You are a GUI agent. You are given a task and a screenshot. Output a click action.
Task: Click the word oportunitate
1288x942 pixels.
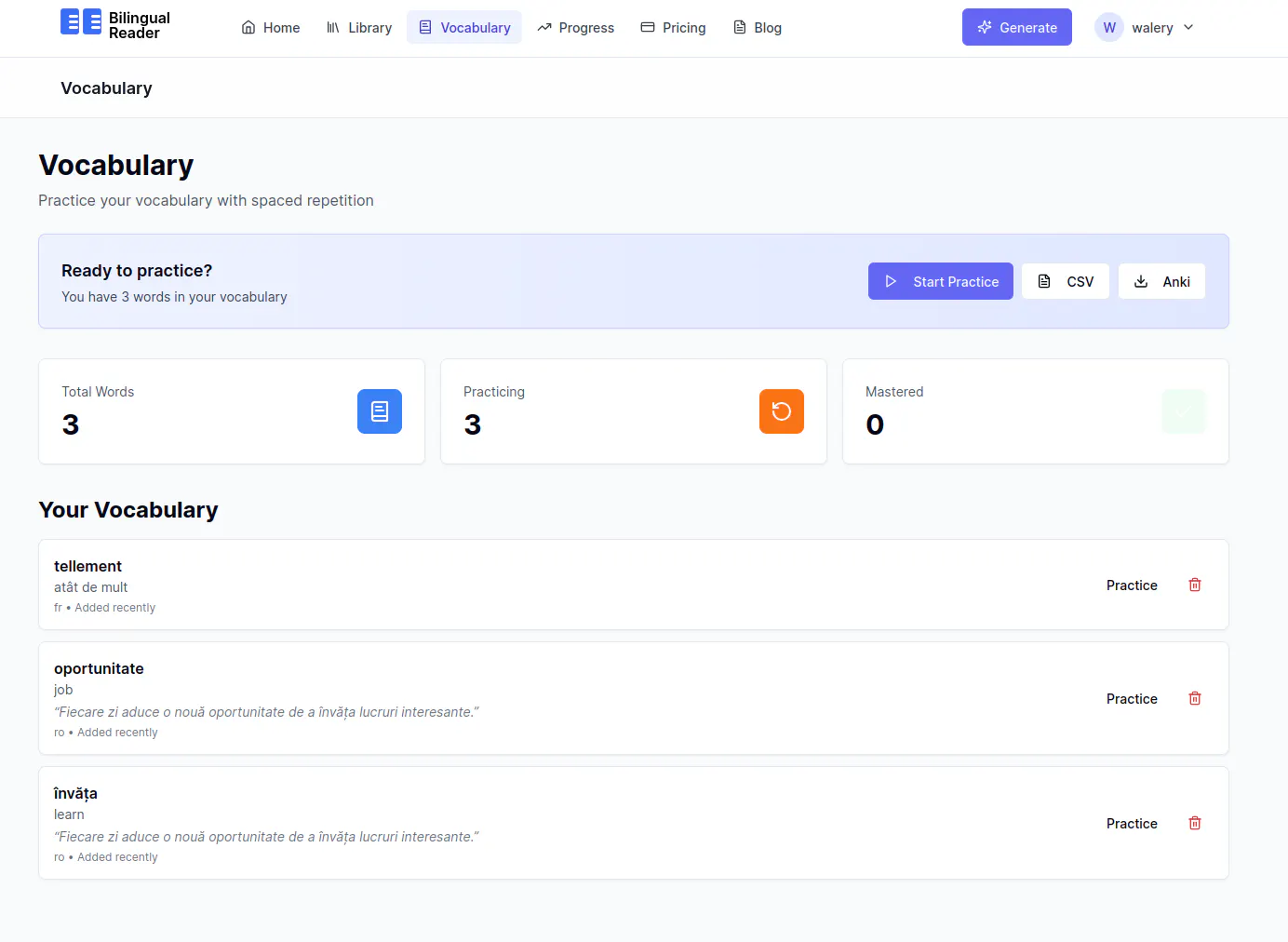[x=99, y=668]
